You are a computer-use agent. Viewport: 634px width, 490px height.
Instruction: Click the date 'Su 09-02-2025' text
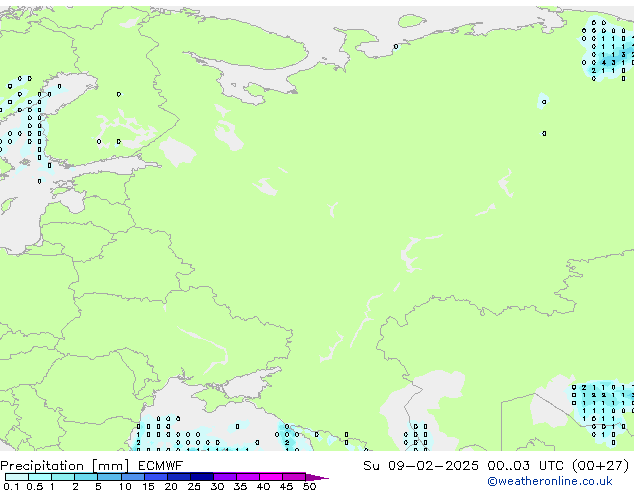coord(421,466)
